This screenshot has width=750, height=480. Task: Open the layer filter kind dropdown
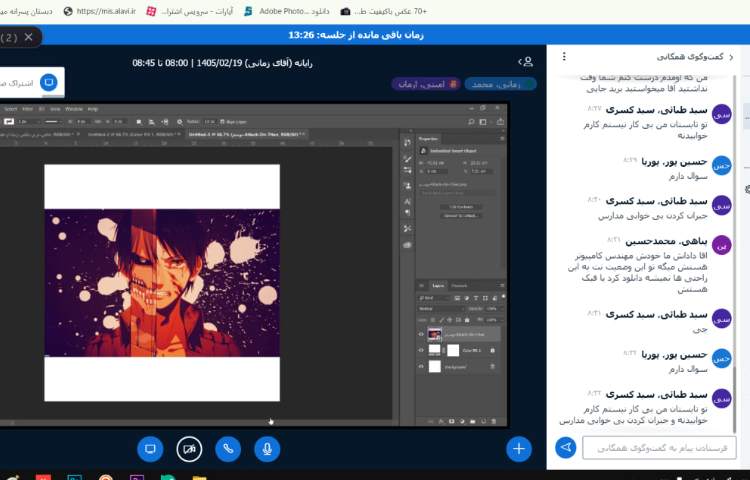(433, 298)
